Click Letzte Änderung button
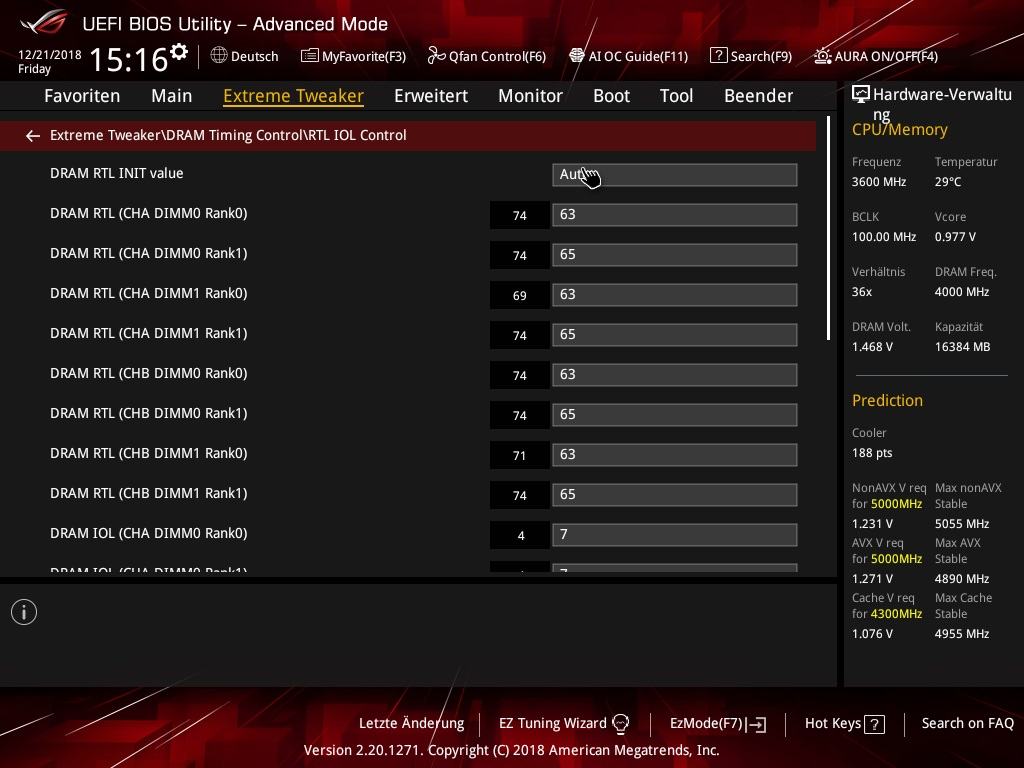 (x=411, y=724)
